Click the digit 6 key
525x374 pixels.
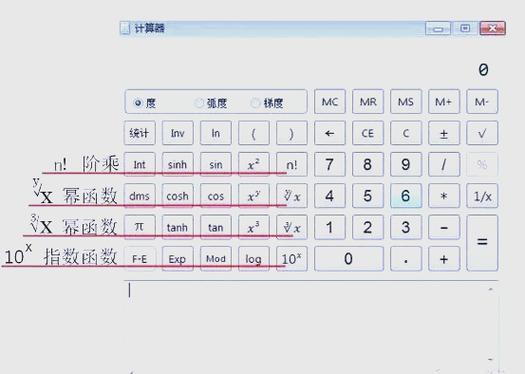coord(406,196)
